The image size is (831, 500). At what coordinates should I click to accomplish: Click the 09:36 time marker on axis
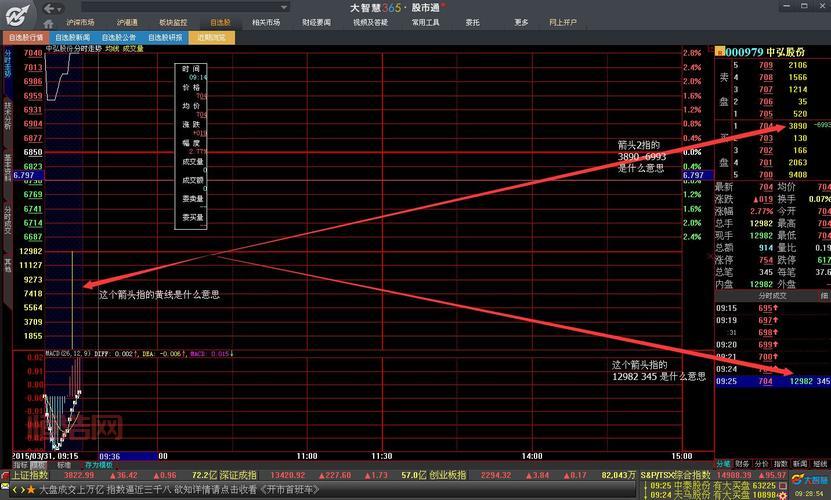[x=110, y=456]
